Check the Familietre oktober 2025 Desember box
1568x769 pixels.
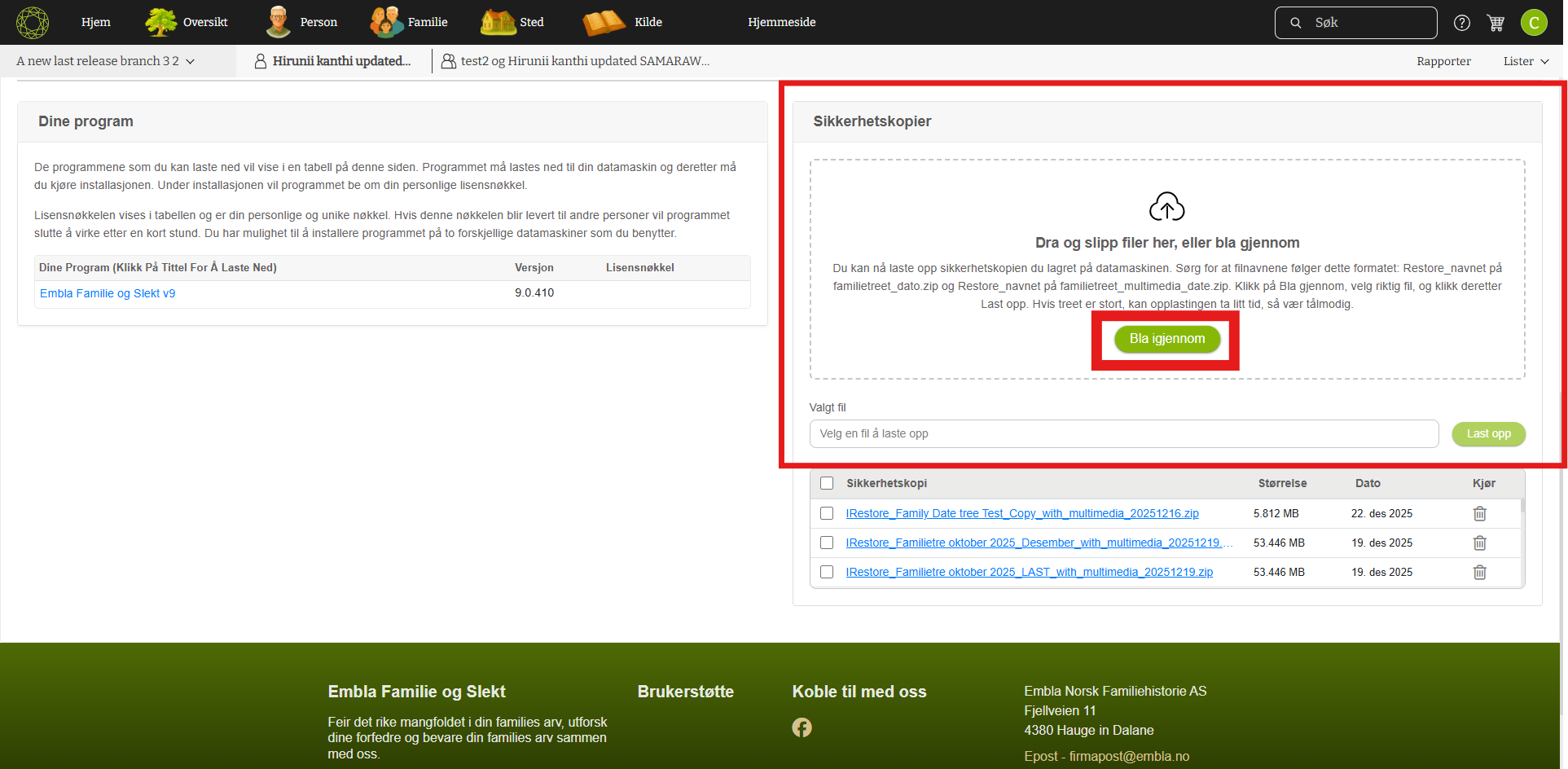pyautogui.click(x=827, y=543)
